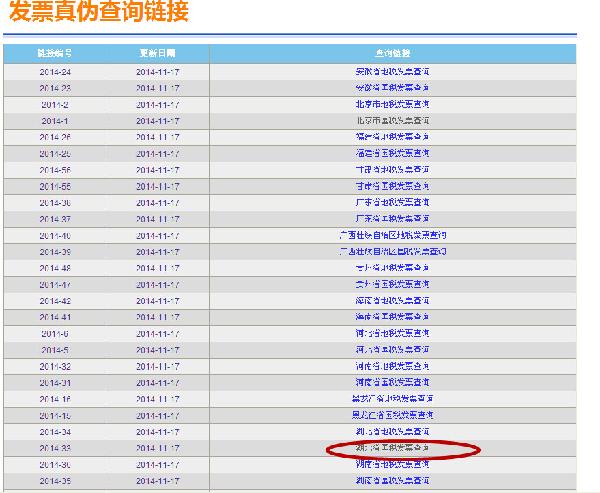Open the 广东省国税发票查询 link in row 2014-37
The image size is (600, 493).
pyautogui.click(x=392, y=219)
